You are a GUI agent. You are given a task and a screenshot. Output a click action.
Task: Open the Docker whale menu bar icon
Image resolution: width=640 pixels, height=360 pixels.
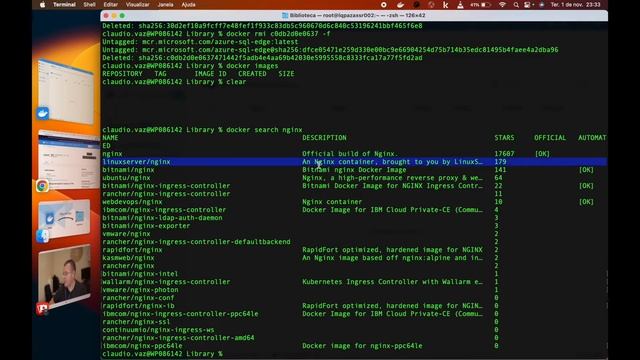pos(400,5)
